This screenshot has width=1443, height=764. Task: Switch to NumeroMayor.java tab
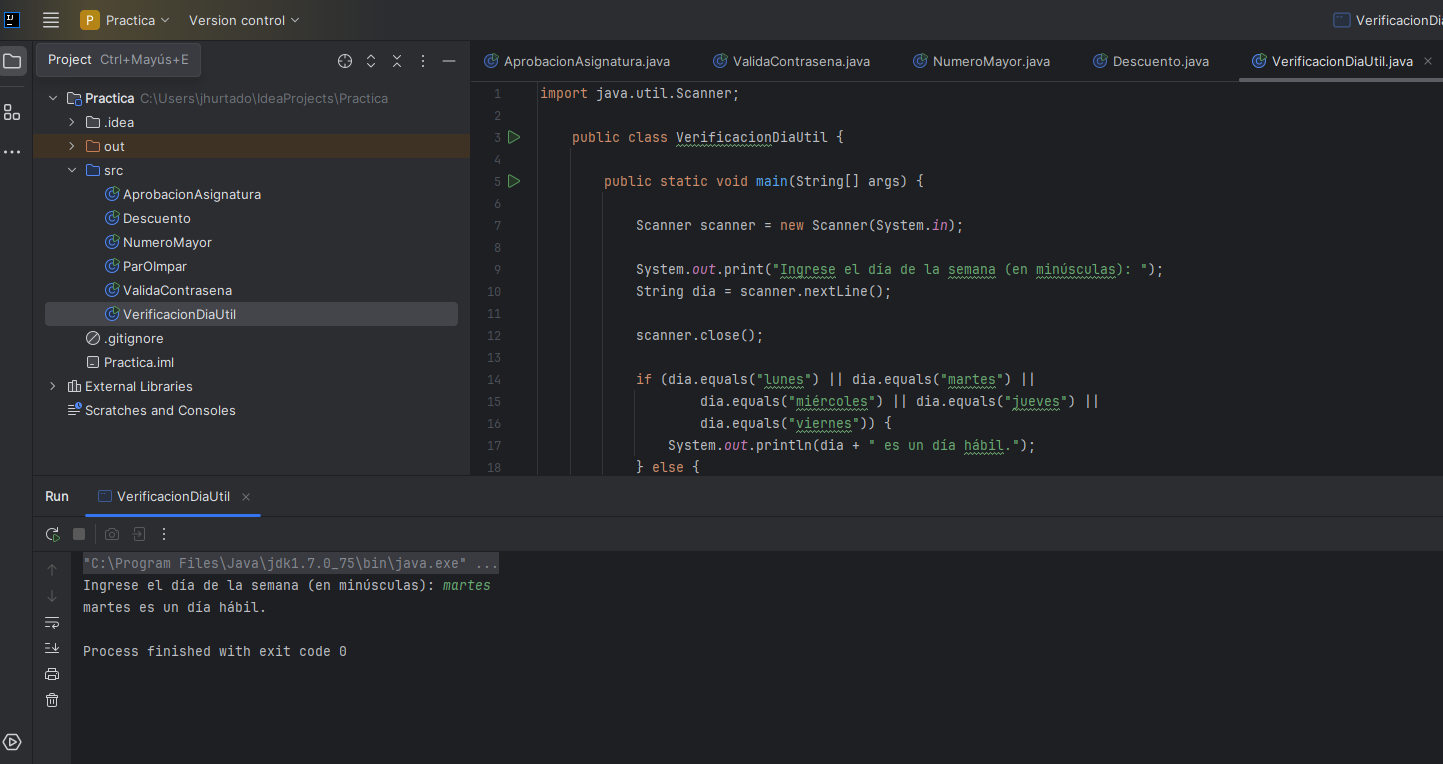pos(982,61)
